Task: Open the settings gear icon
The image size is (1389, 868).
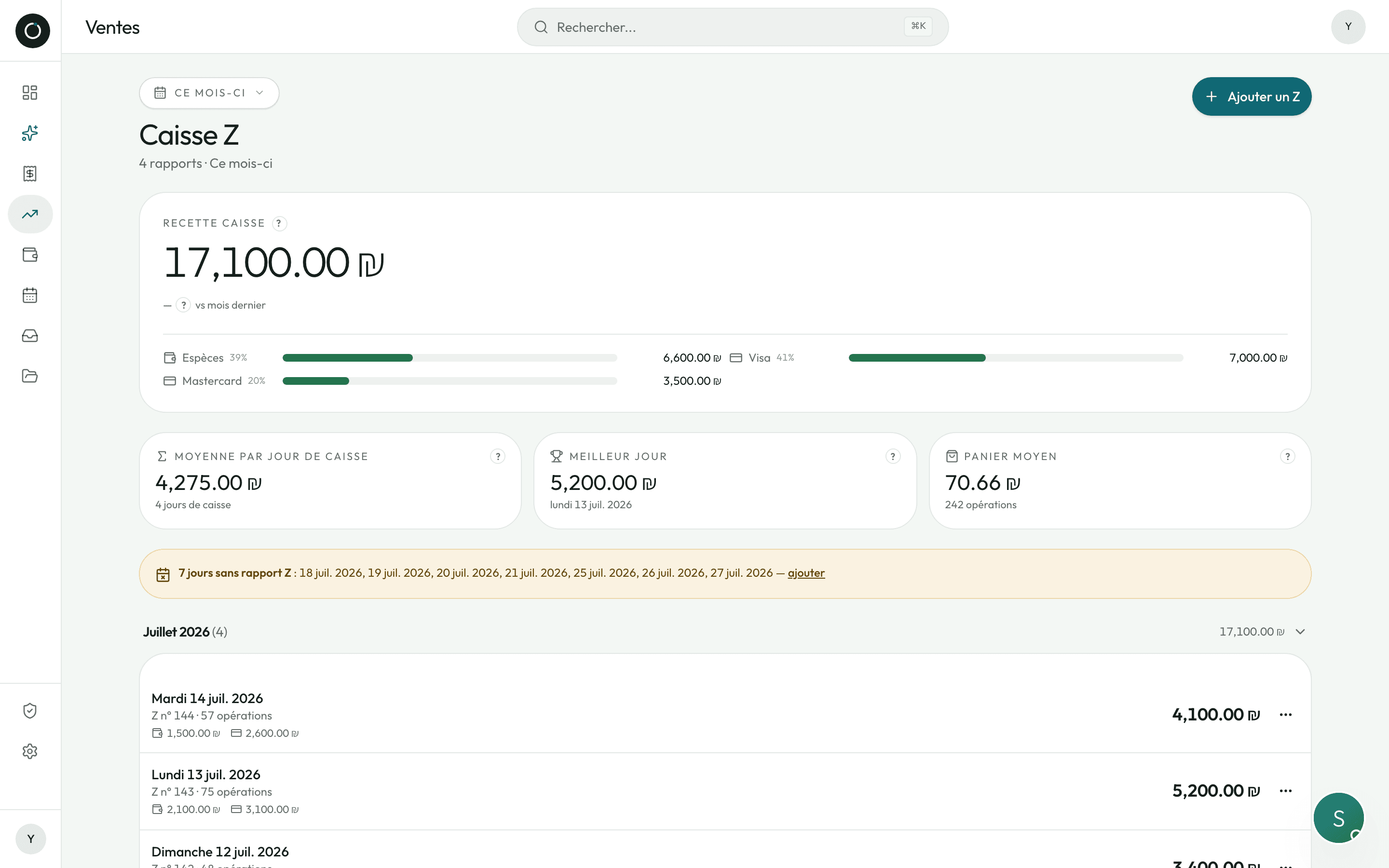Action: coord(30,751)
